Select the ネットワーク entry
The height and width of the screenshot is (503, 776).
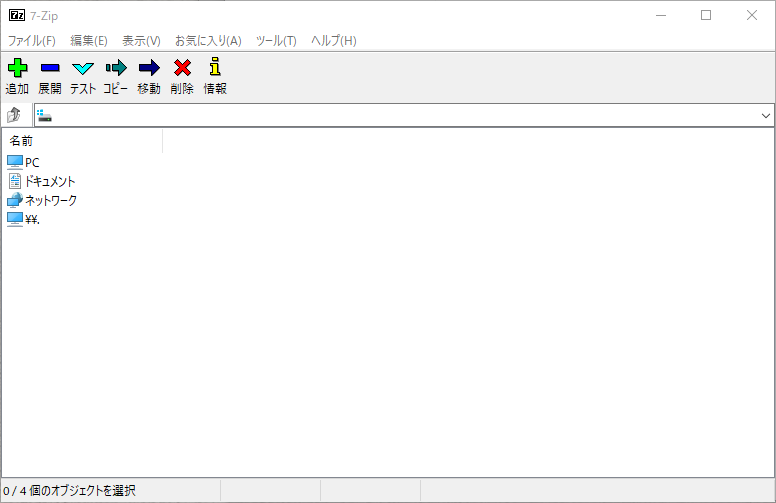click(x=50, y=200)
